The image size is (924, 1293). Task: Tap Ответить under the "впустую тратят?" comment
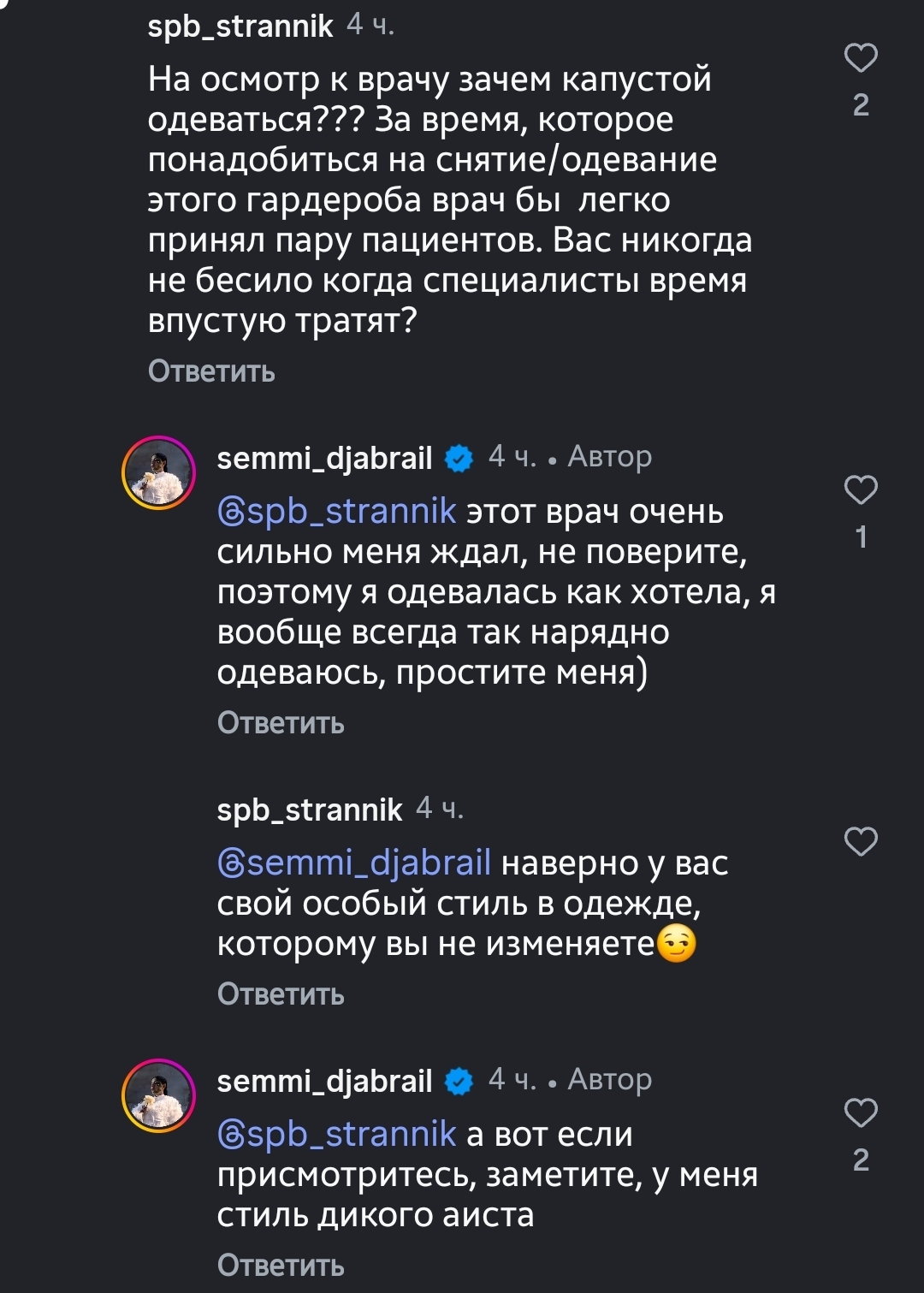point(211,371)
